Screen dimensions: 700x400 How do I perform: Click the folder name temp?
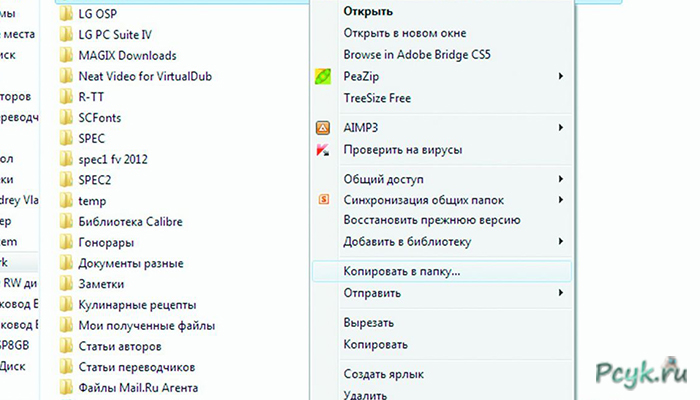click(92, 201)
